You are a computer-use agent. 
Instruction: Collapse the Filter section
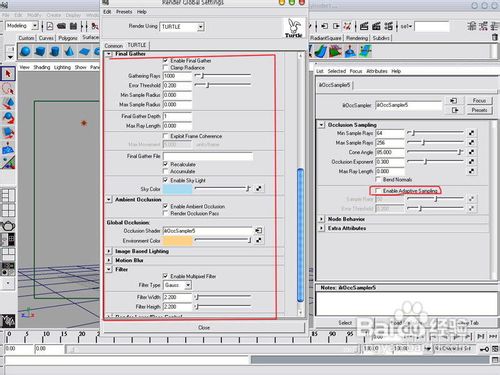tap(109, 269)
